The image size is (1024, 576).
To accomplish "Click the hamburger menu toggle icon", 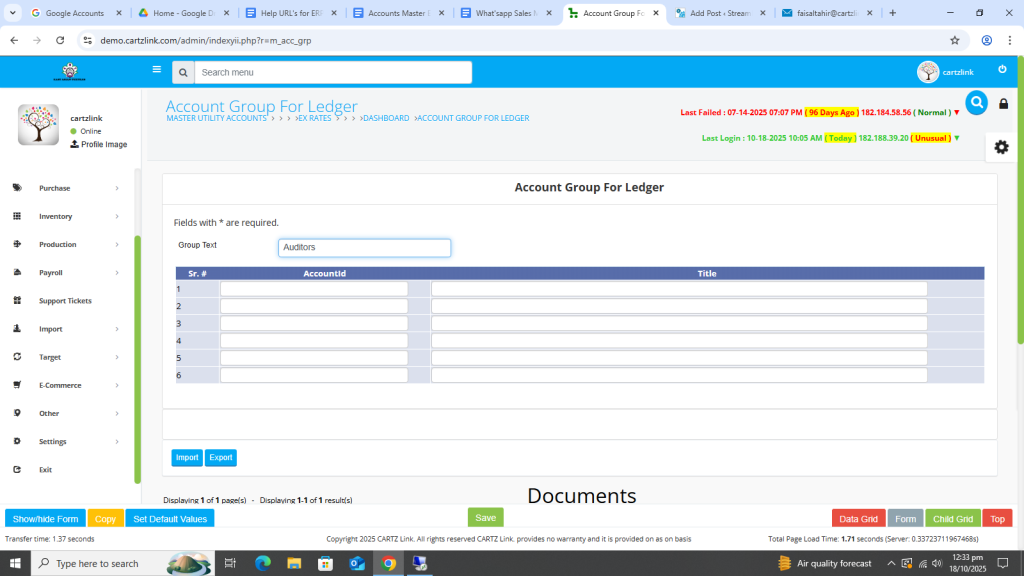I will click(x=156, y=70).
